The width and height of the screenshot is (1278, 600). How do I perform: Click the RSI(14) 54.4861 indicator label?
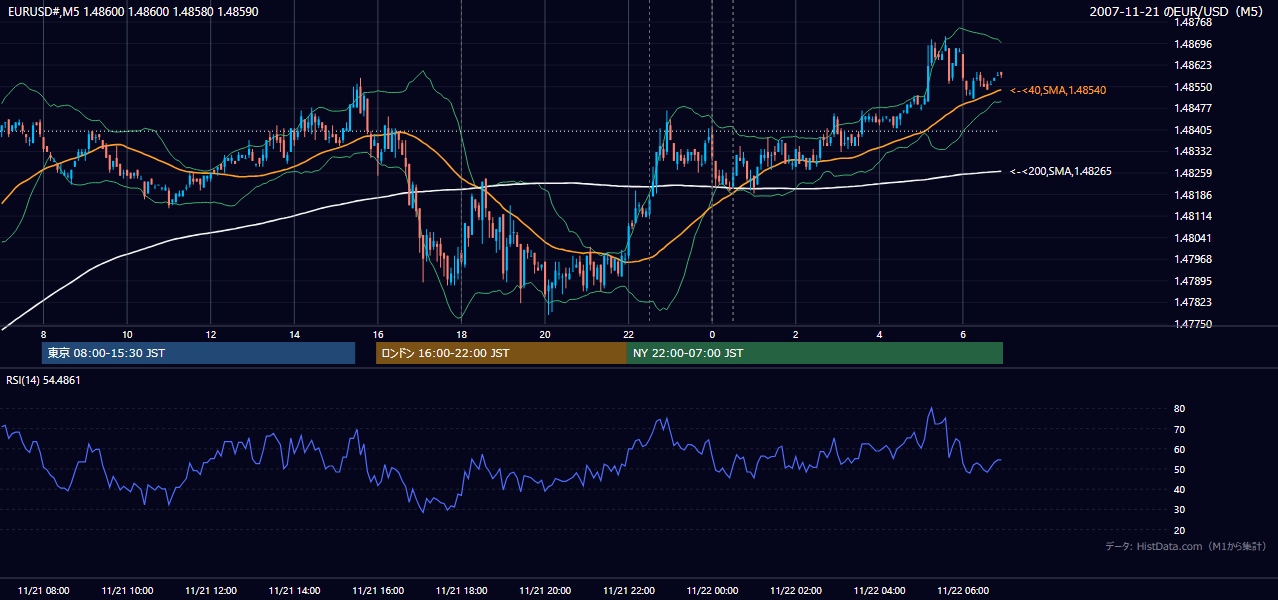(x=43, y=380)
